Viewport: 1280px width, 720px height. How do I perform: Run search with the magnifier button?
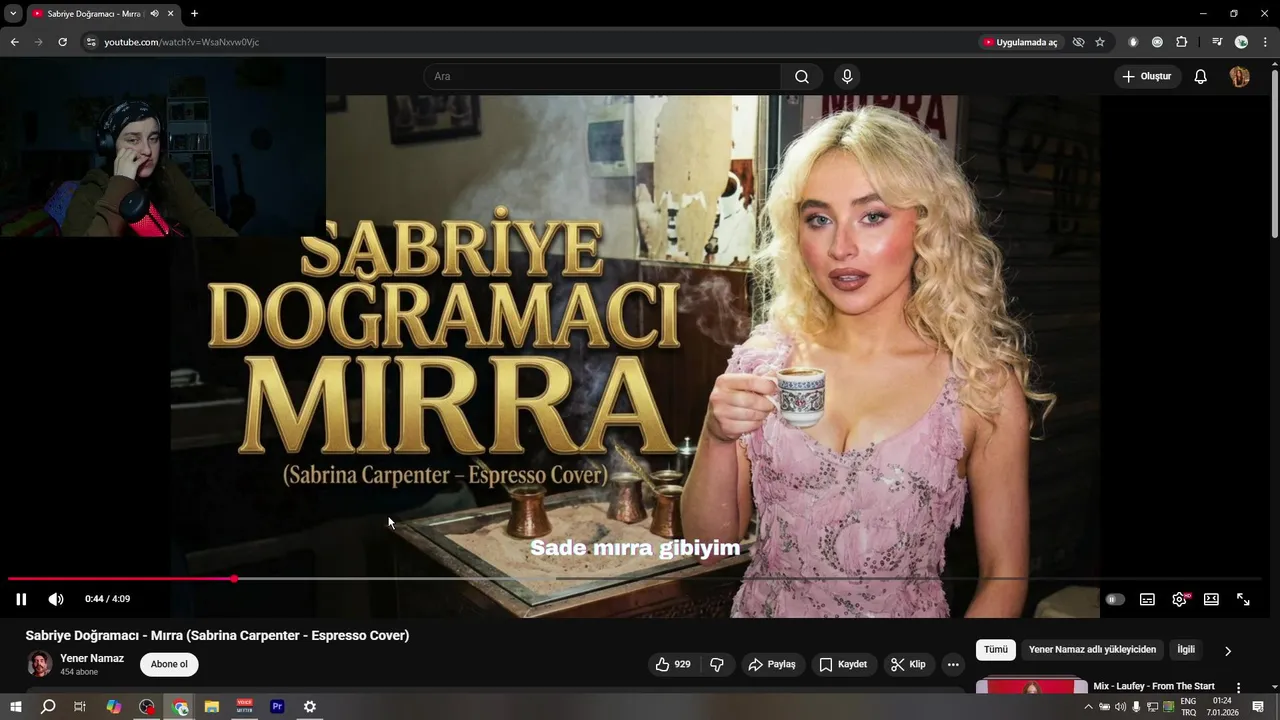pyautogui.click(x=802, y=77)
